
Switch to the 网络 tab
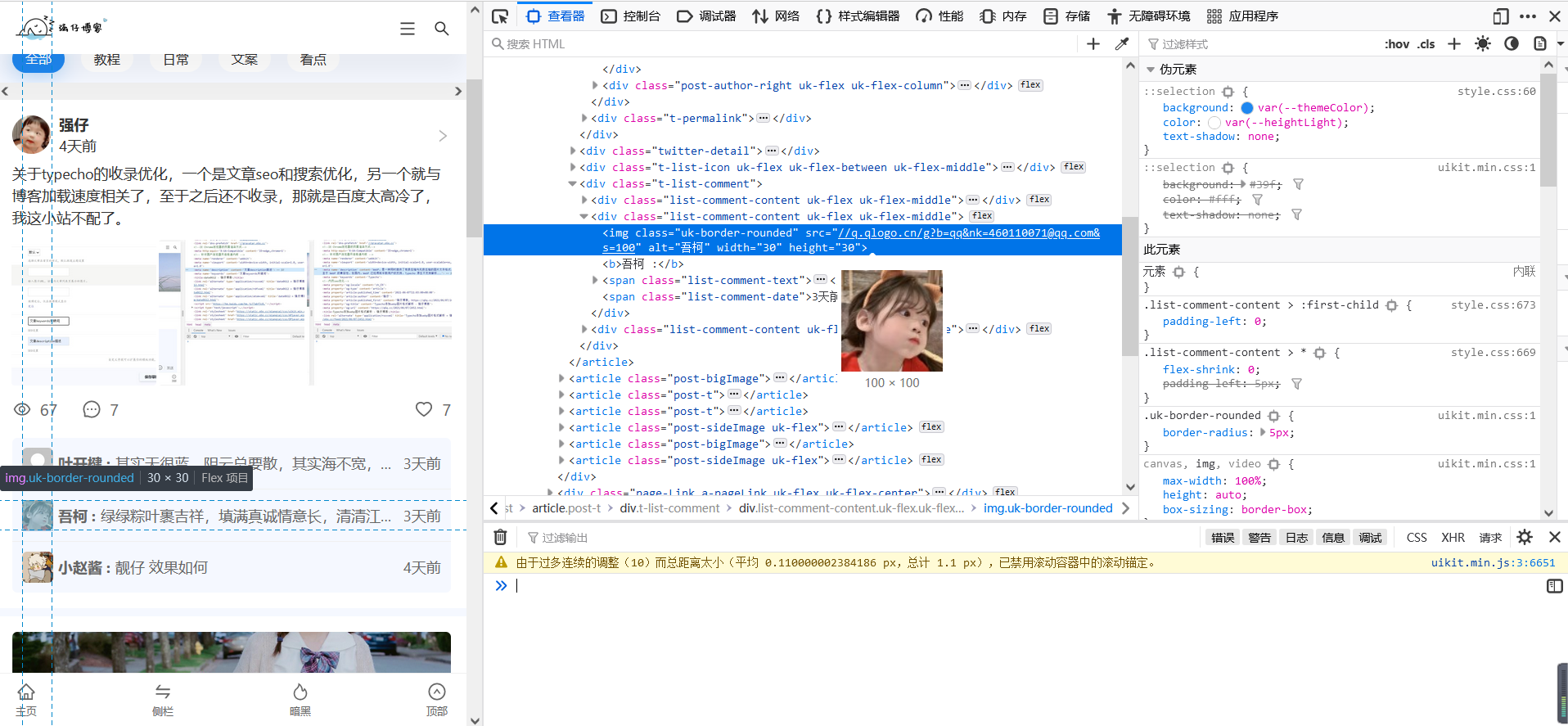click(776, 16)
